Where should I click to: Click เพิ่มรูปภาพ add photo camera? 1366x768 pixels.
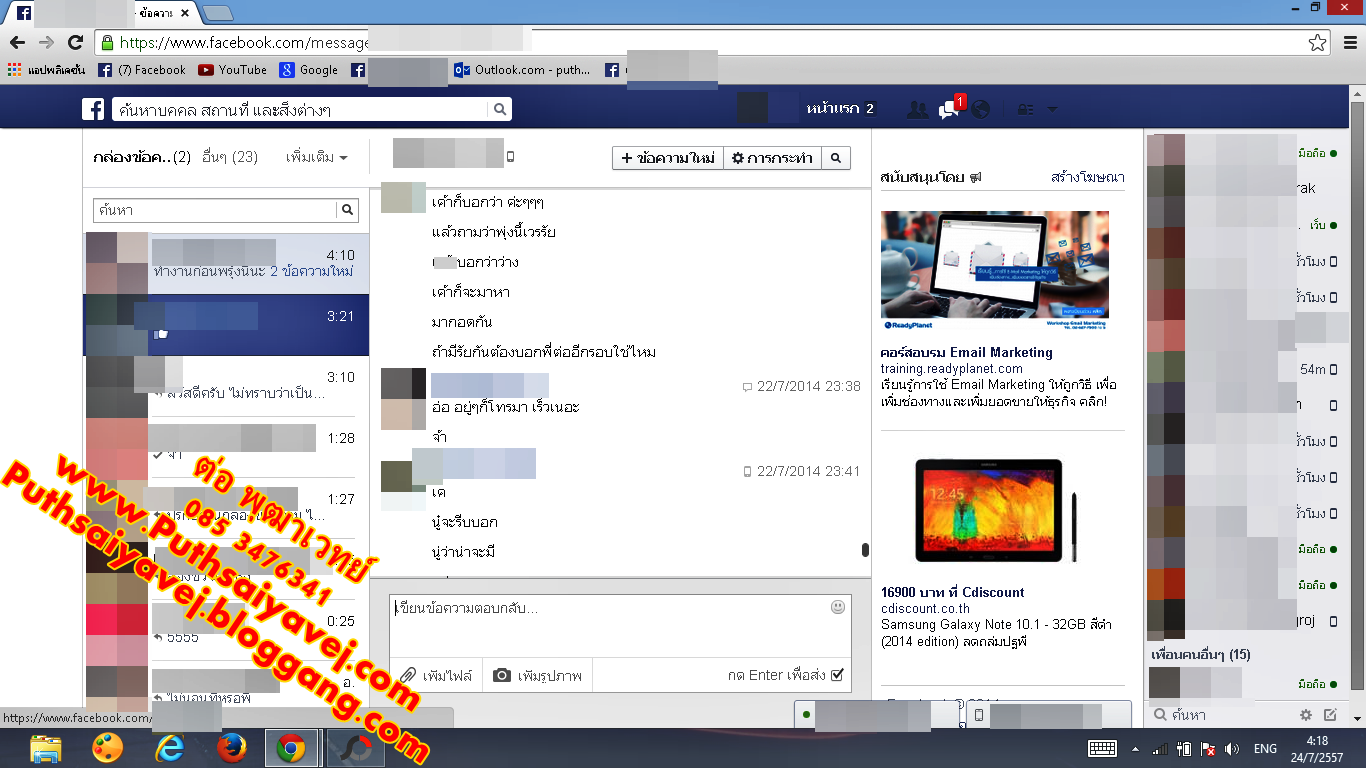click(x=538, y=675)
